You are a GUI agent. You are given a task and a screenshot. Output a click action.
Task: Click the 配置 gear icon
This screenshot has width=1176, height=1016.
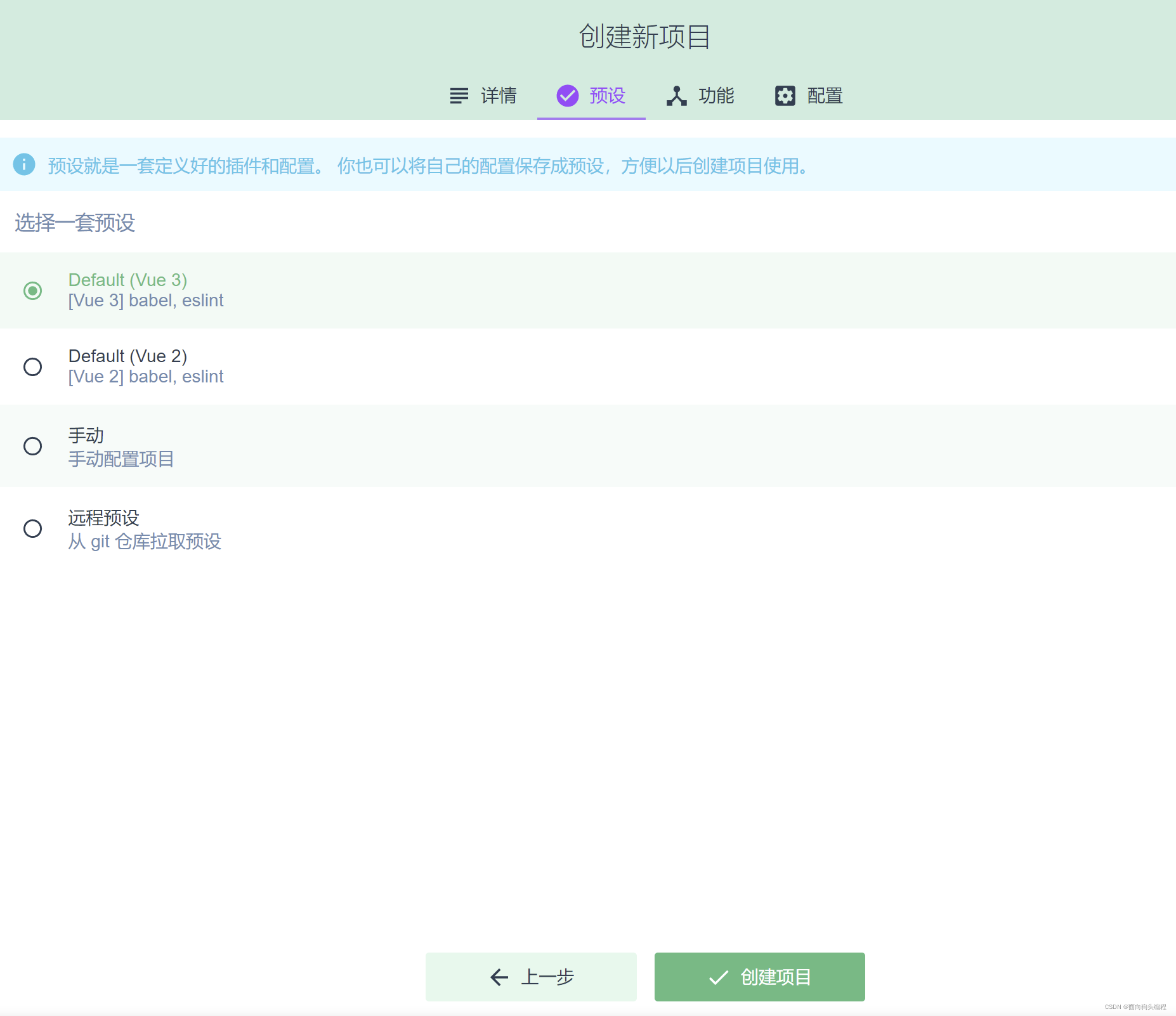[785, 96]
